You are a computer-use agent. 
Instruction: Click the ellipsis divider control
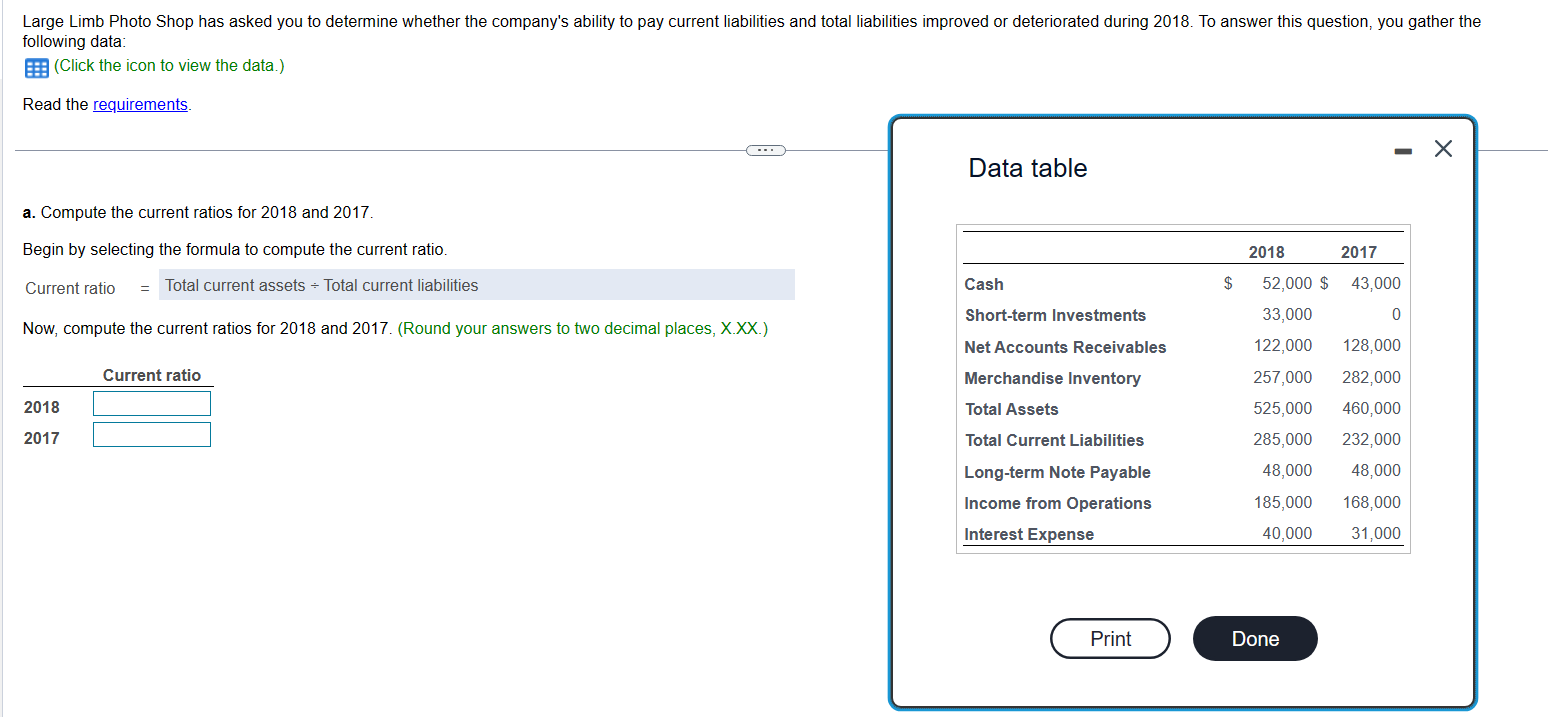click(x=765, y=149)
